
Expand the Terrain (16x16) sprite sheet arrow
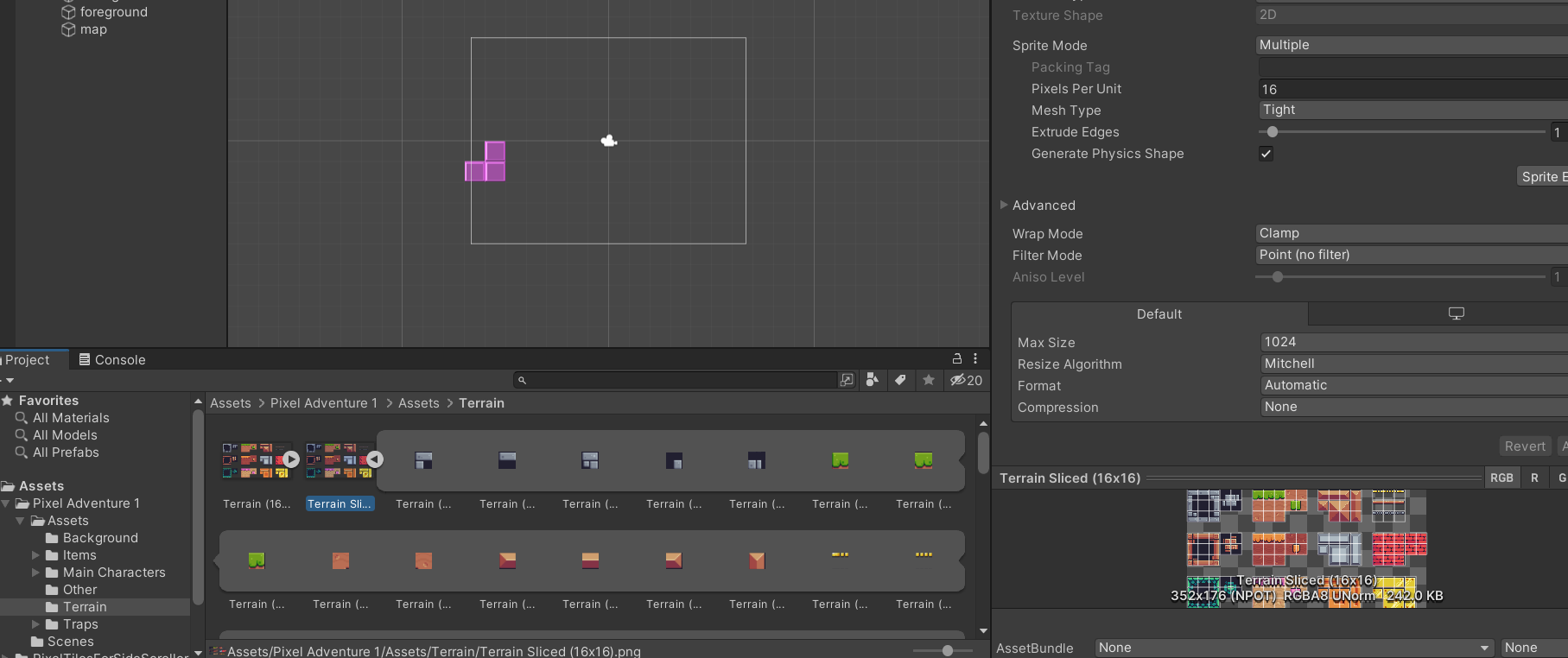coord(292,459)
